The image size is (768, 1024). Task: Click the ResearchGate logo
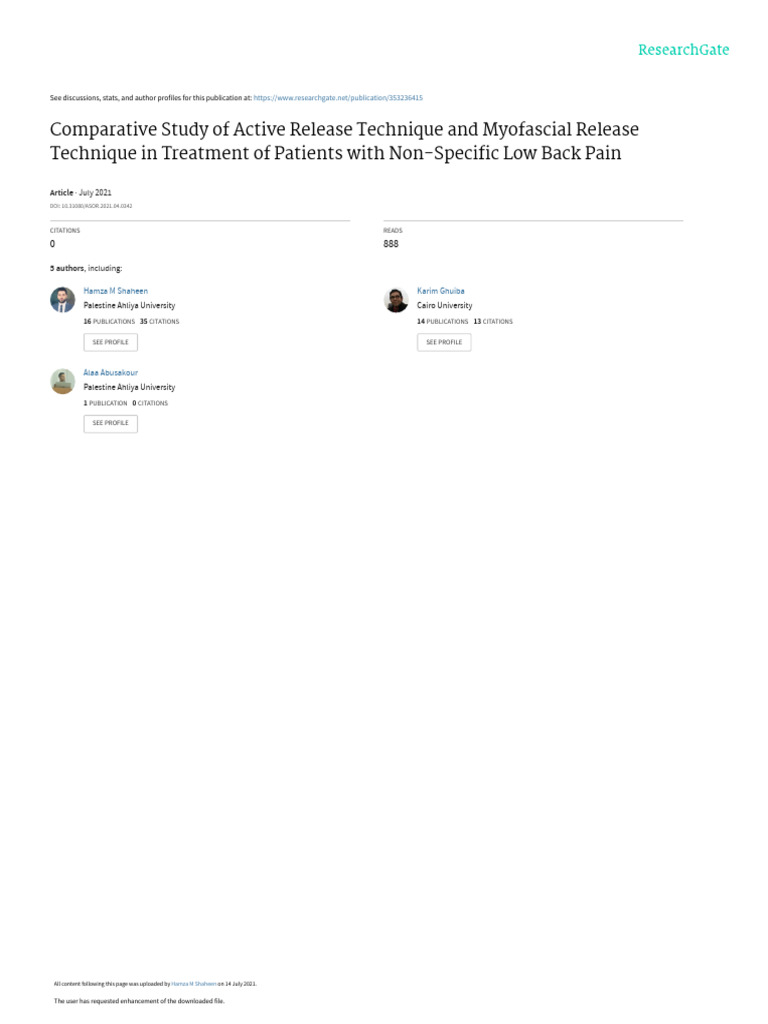[684, 50]
